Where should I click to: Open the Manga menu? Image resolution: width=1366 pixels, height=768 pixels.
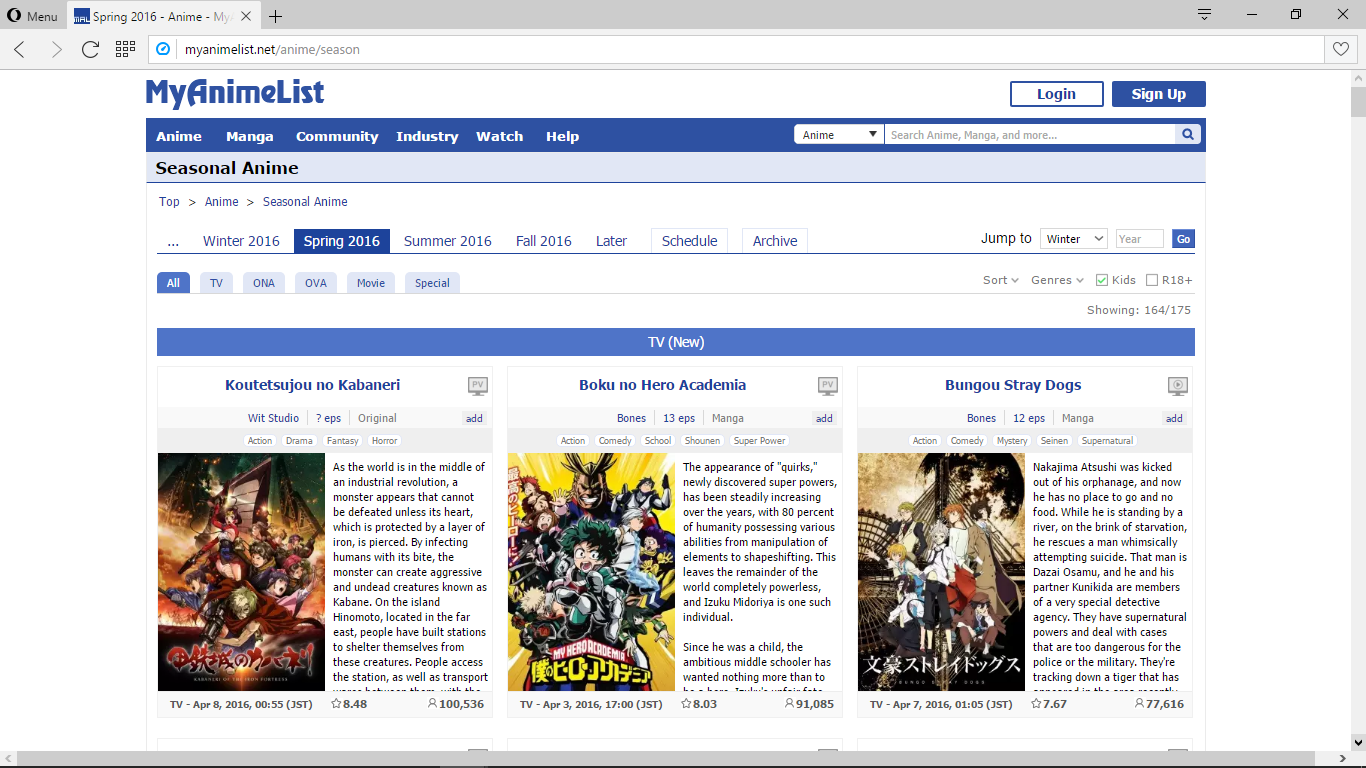pos(249,136)
